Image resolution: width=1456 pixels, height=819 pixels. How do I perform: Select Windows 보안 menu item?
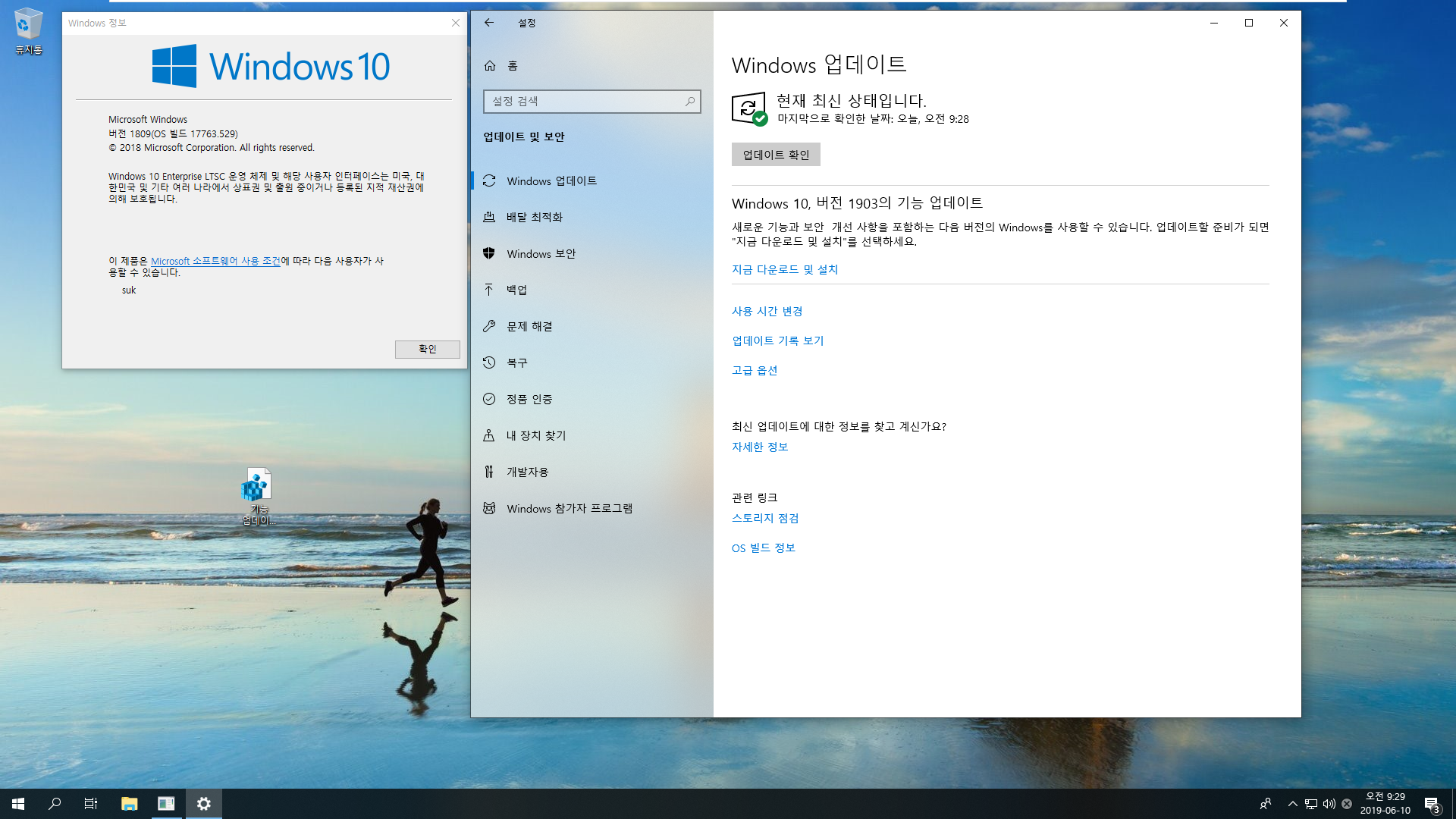592,253
